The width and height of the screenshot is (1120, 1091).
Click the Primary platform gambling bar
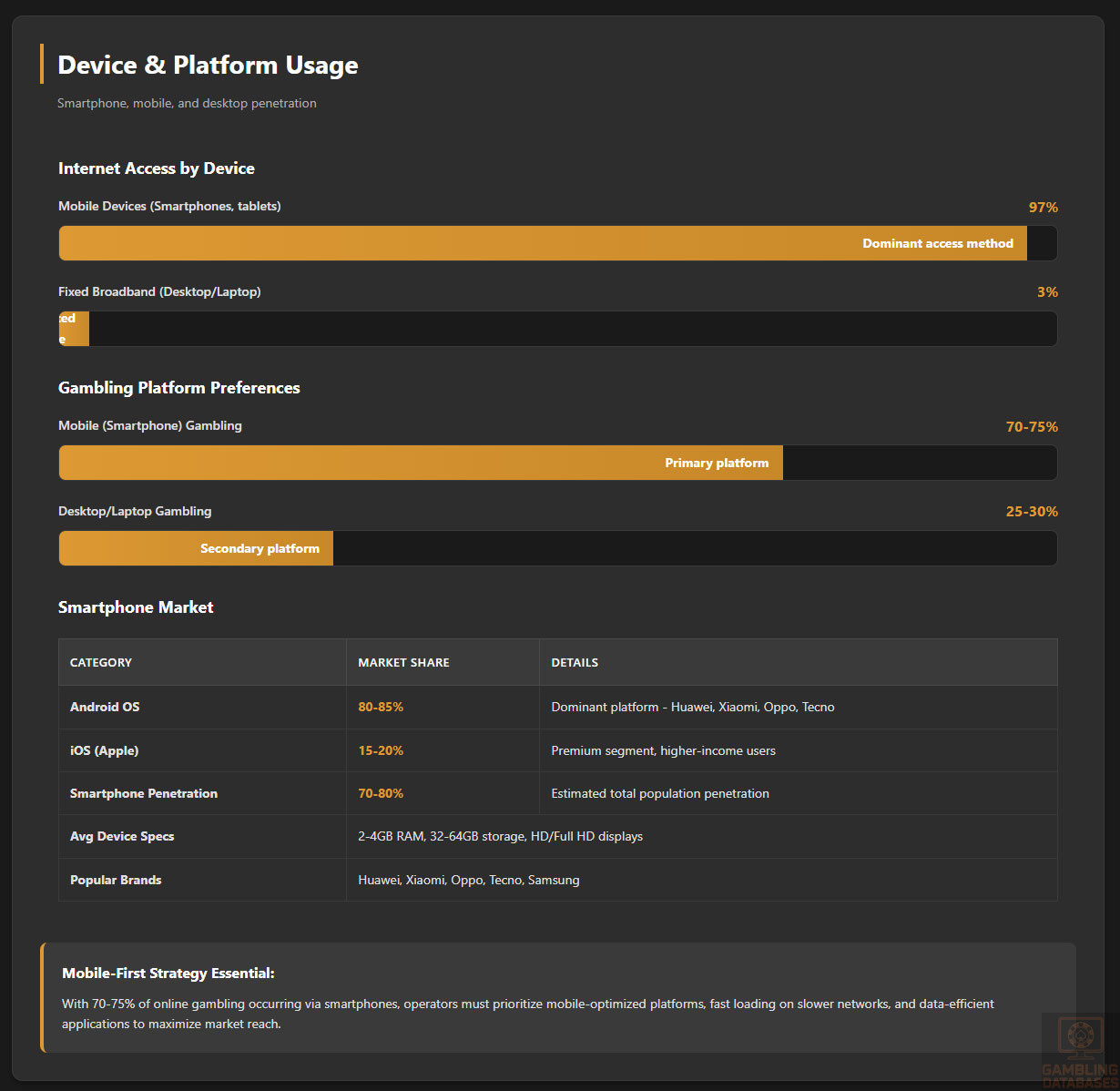(421, 463)
